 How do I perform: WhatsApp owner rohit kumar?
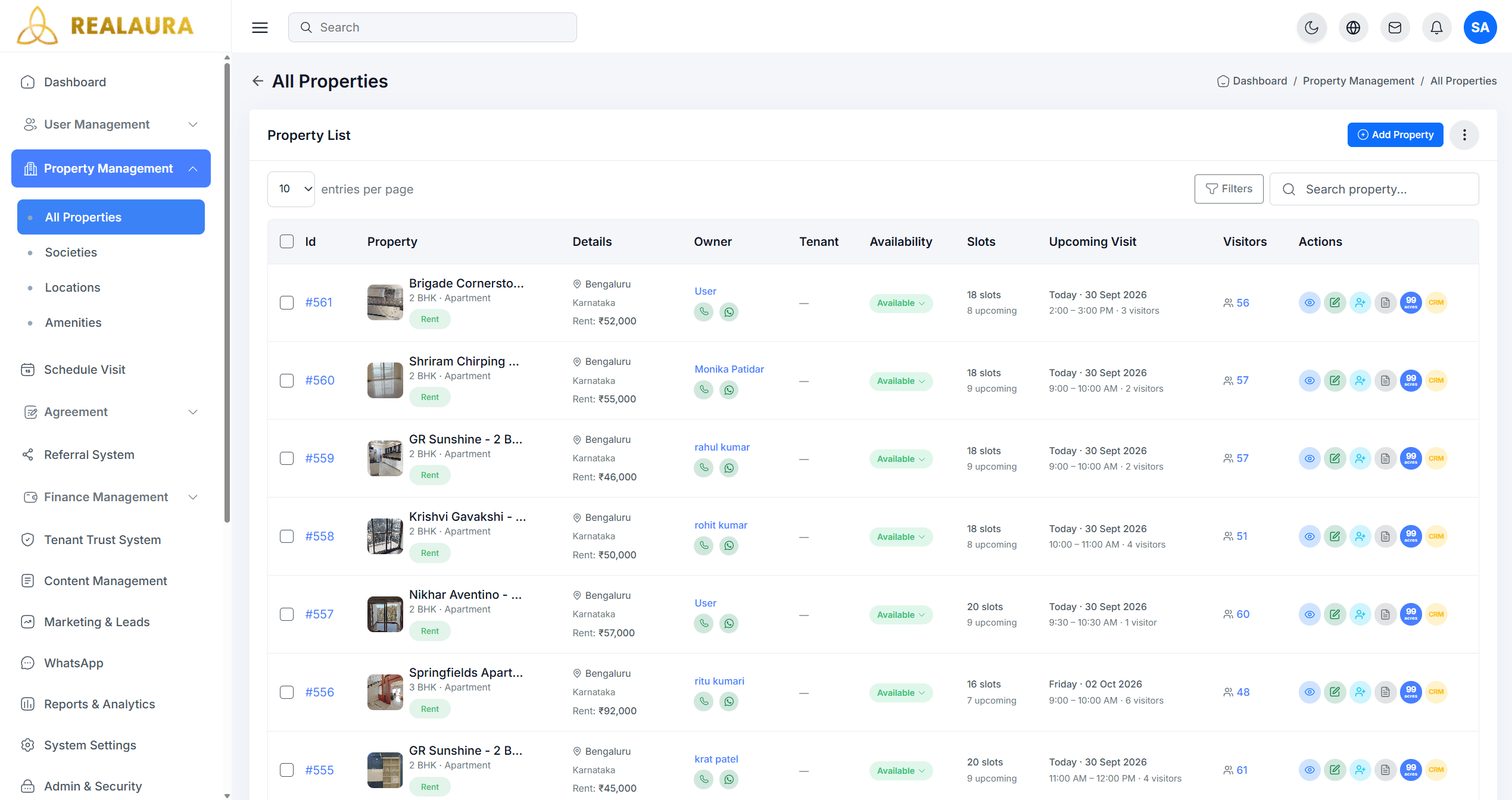(x=729, y=546)
